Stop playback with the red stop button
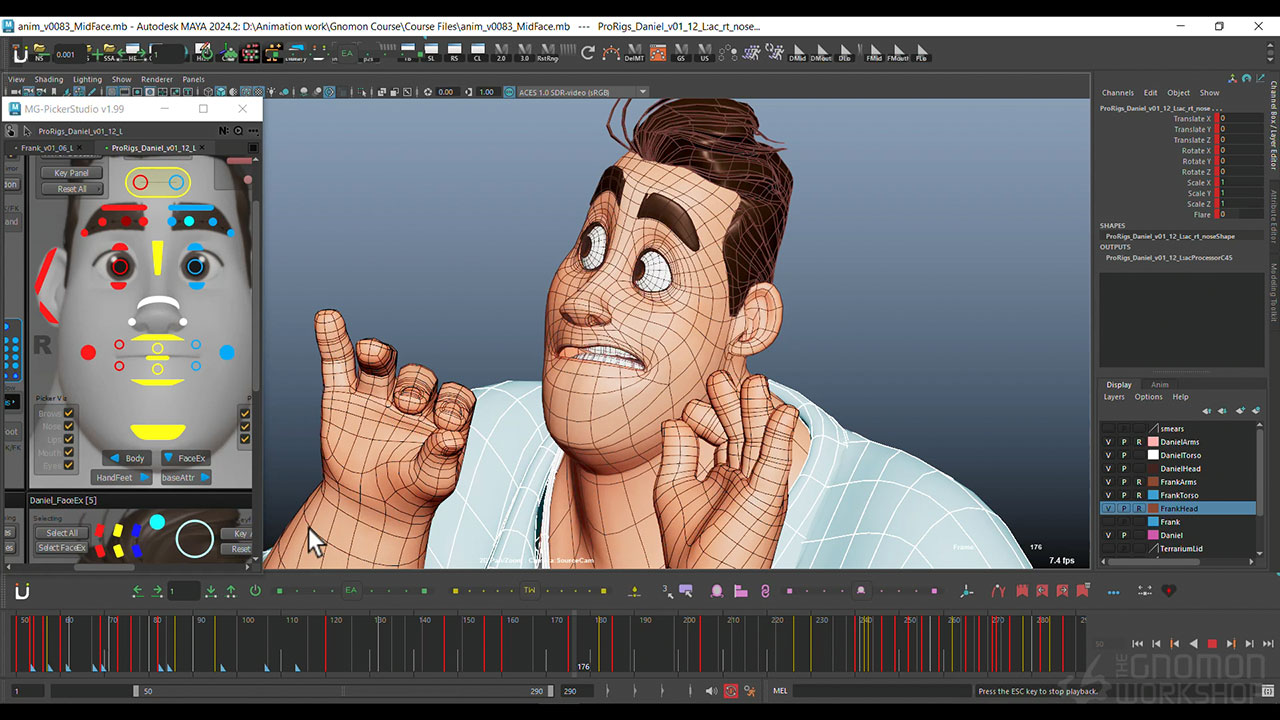This screenshot has height=720, width=1280. tap(1212, 644)
